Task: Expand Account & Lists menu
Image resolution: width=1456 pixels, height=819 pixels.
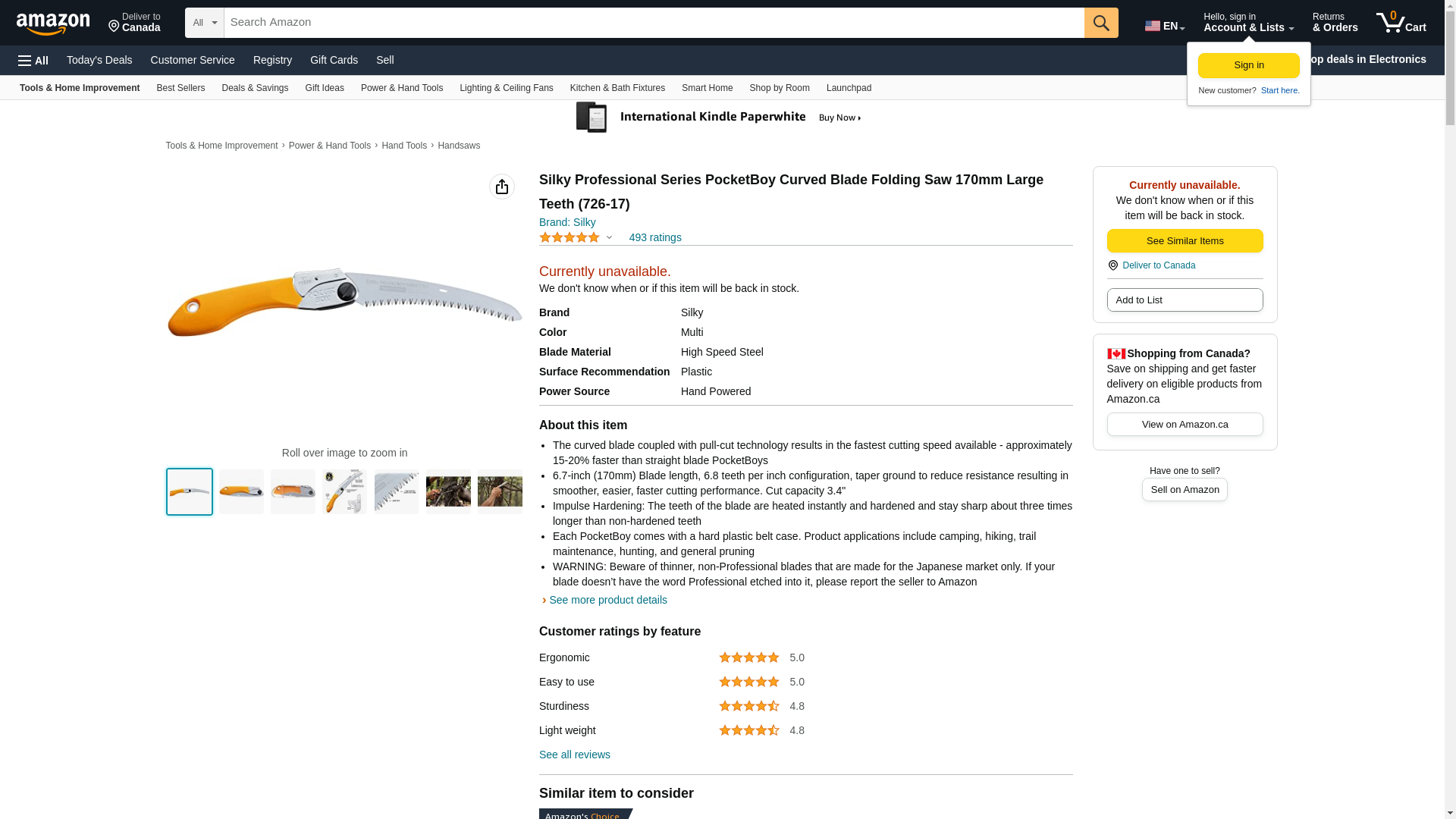Action: (x=1248, y=23)
